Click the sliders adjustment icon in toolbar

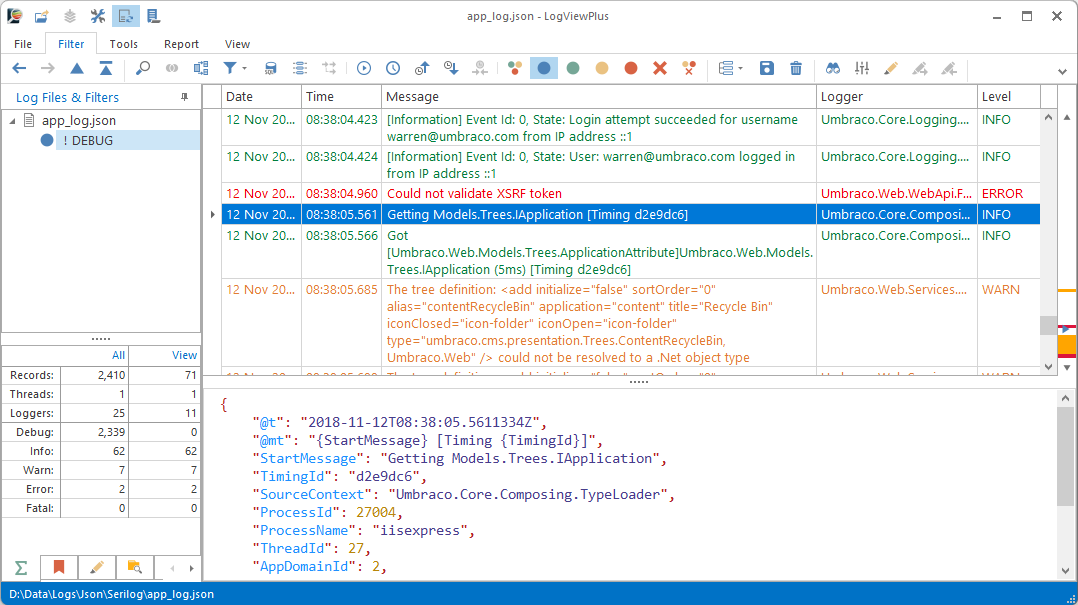coord(861,68)
